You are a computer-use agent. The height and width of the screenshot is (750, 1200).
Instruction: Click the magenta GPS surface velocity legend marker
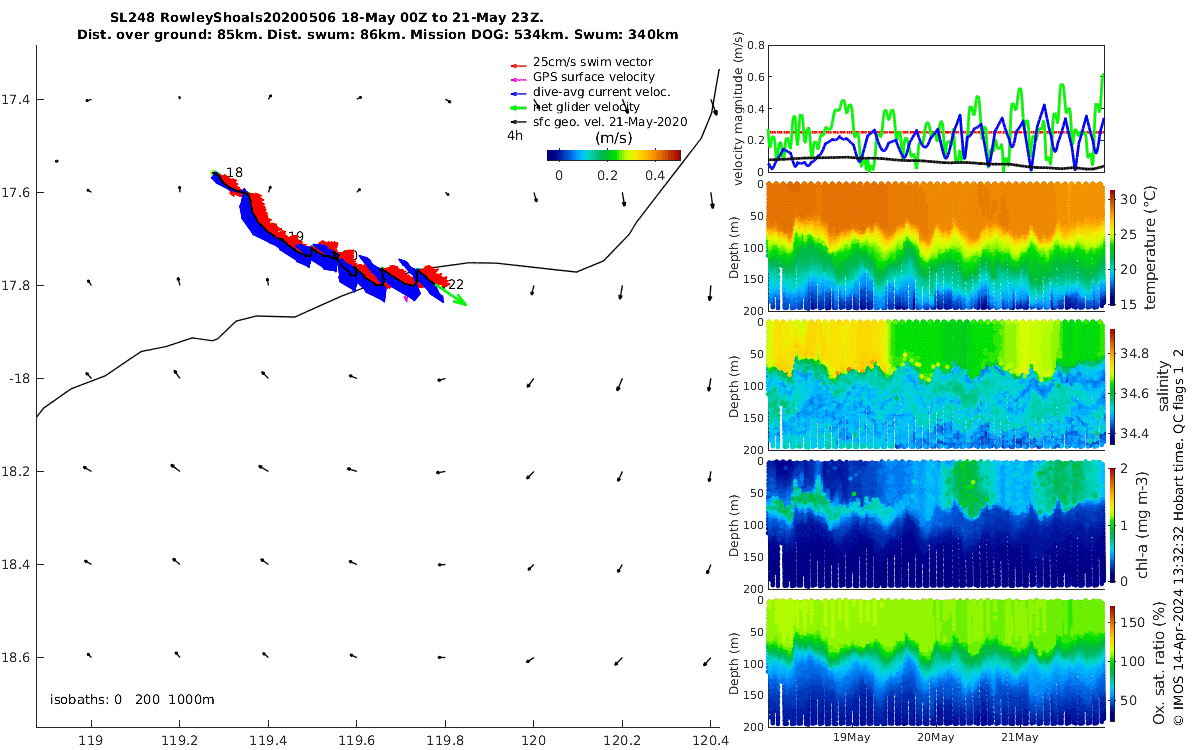click(518, 78)
